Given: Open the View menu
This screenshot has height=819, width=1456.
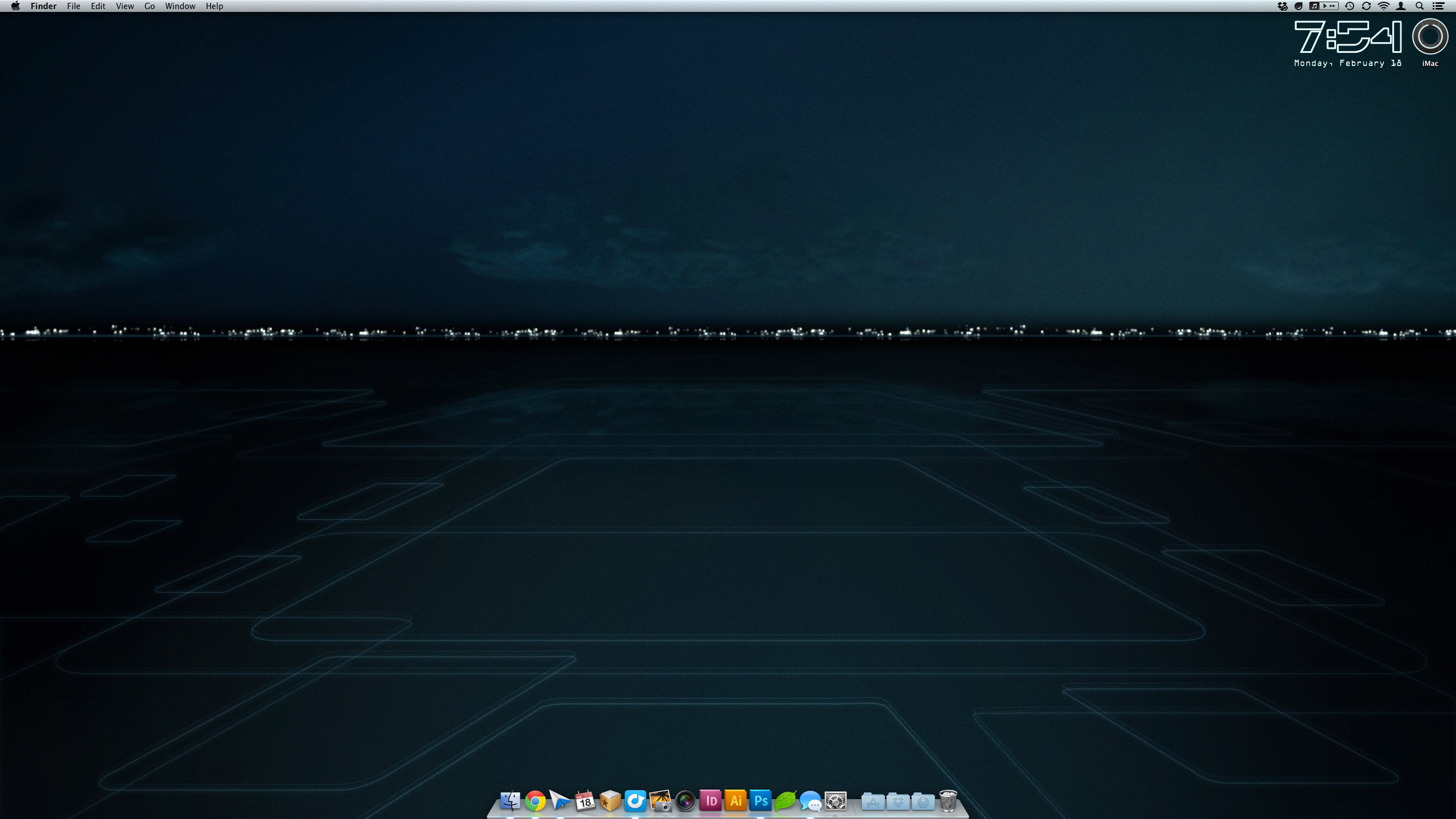Looking at the screenshot, I should pyautogui.click(x=125, y=6).
